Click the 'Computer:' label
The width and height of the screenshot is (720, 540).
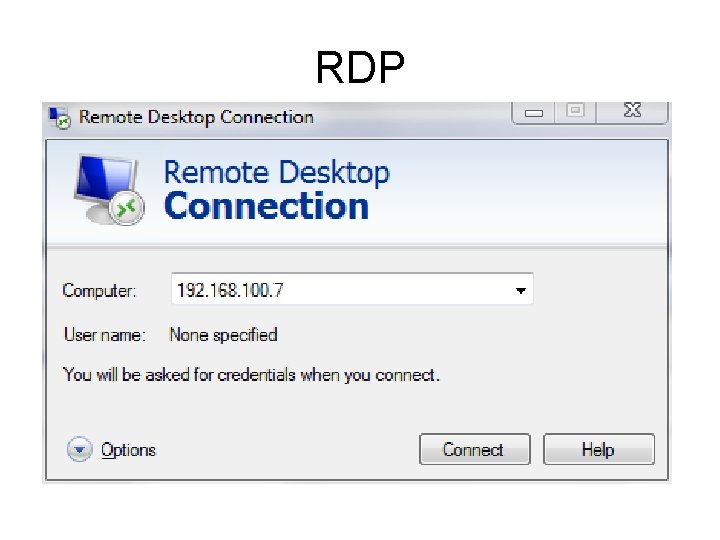coord(99,291)
